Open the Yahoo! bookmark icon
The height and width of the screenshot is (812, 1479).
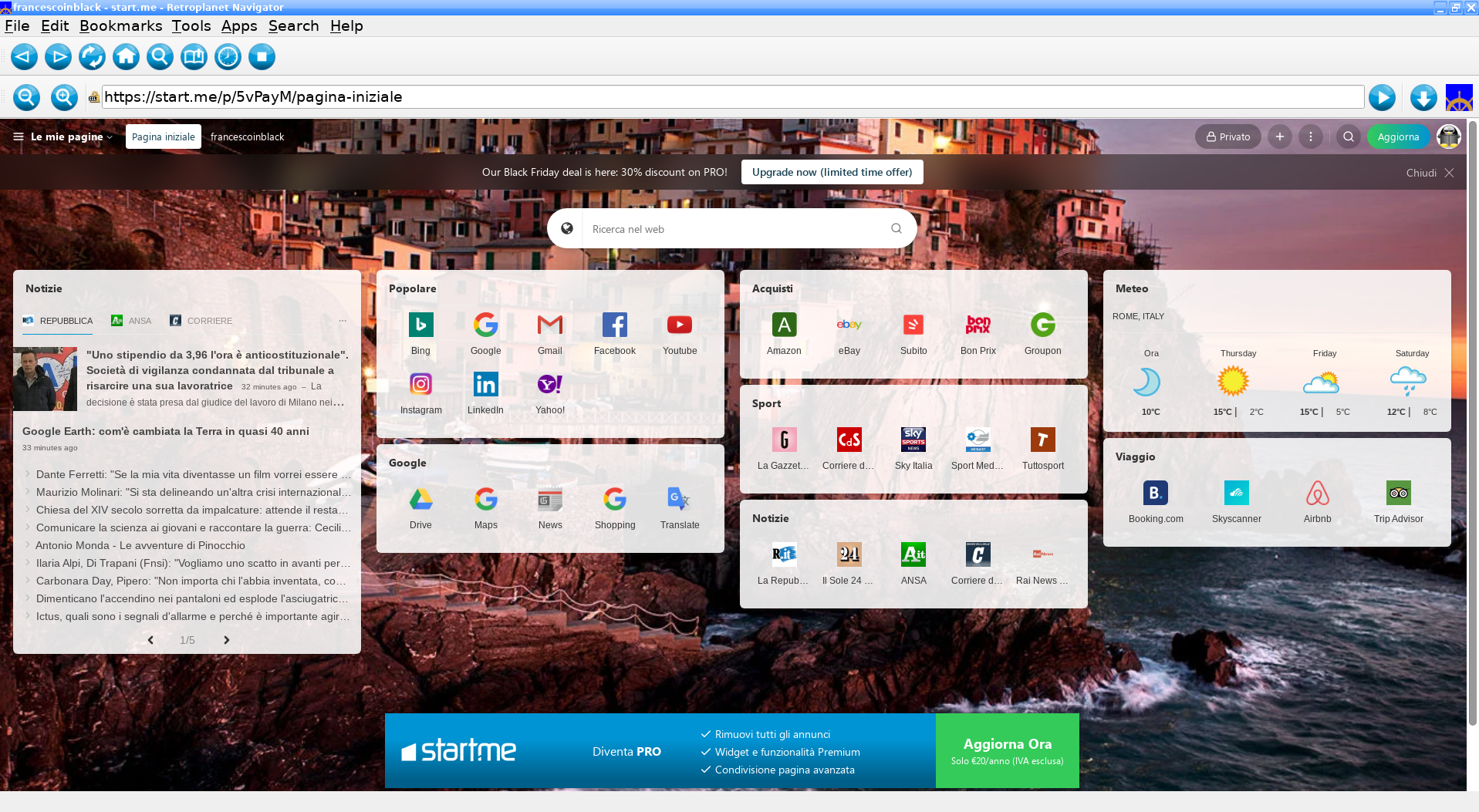pos(550,384)
